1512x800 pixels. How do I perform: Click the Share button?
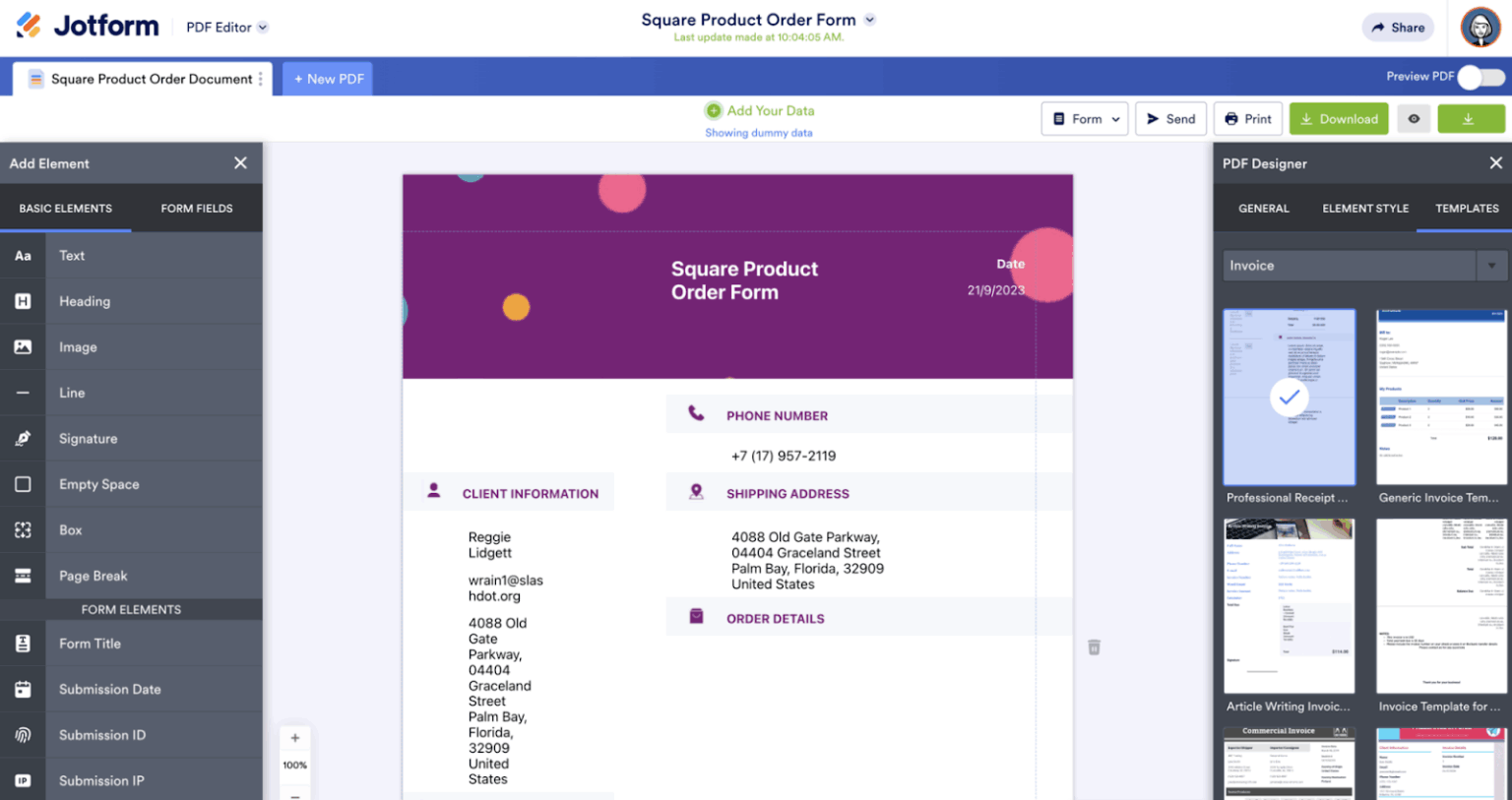[x=1398, y=28]
